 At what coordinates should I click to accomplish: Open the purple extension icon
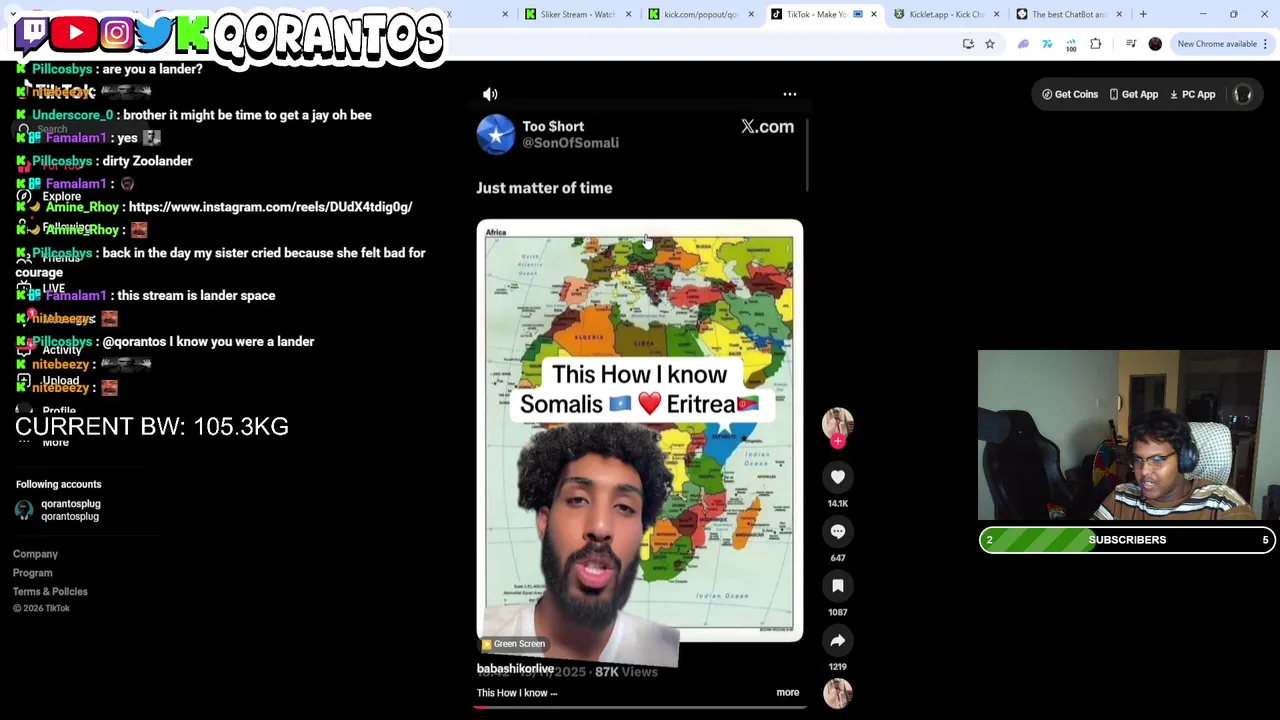(x=1023, y=44)
